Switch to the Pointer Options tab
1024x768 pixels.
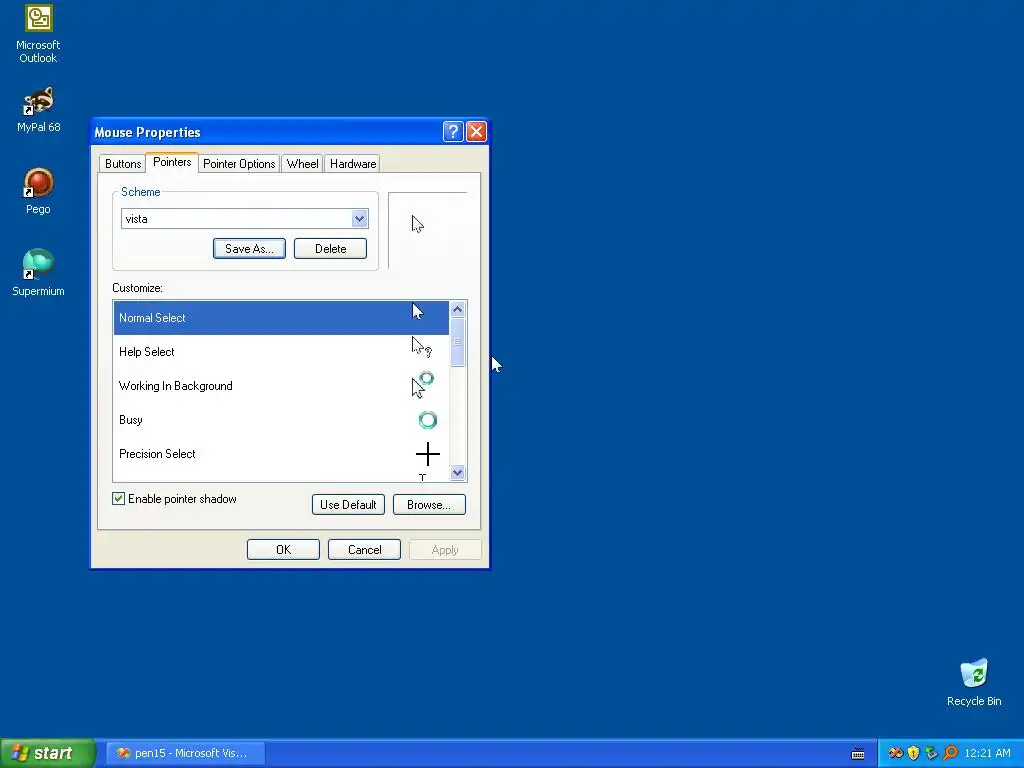[239, 164]
